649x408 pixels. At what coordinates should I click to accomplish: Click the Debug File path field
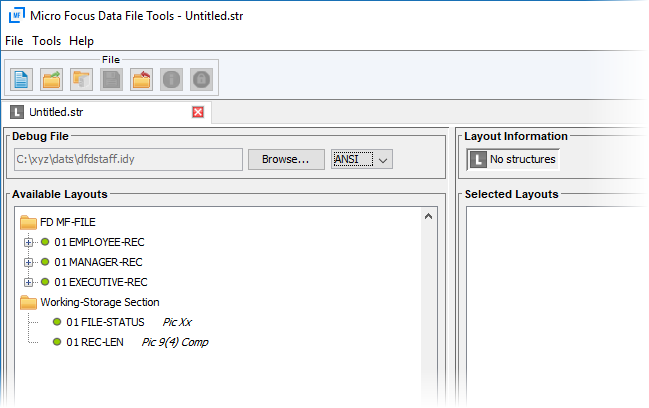[127, 159]
